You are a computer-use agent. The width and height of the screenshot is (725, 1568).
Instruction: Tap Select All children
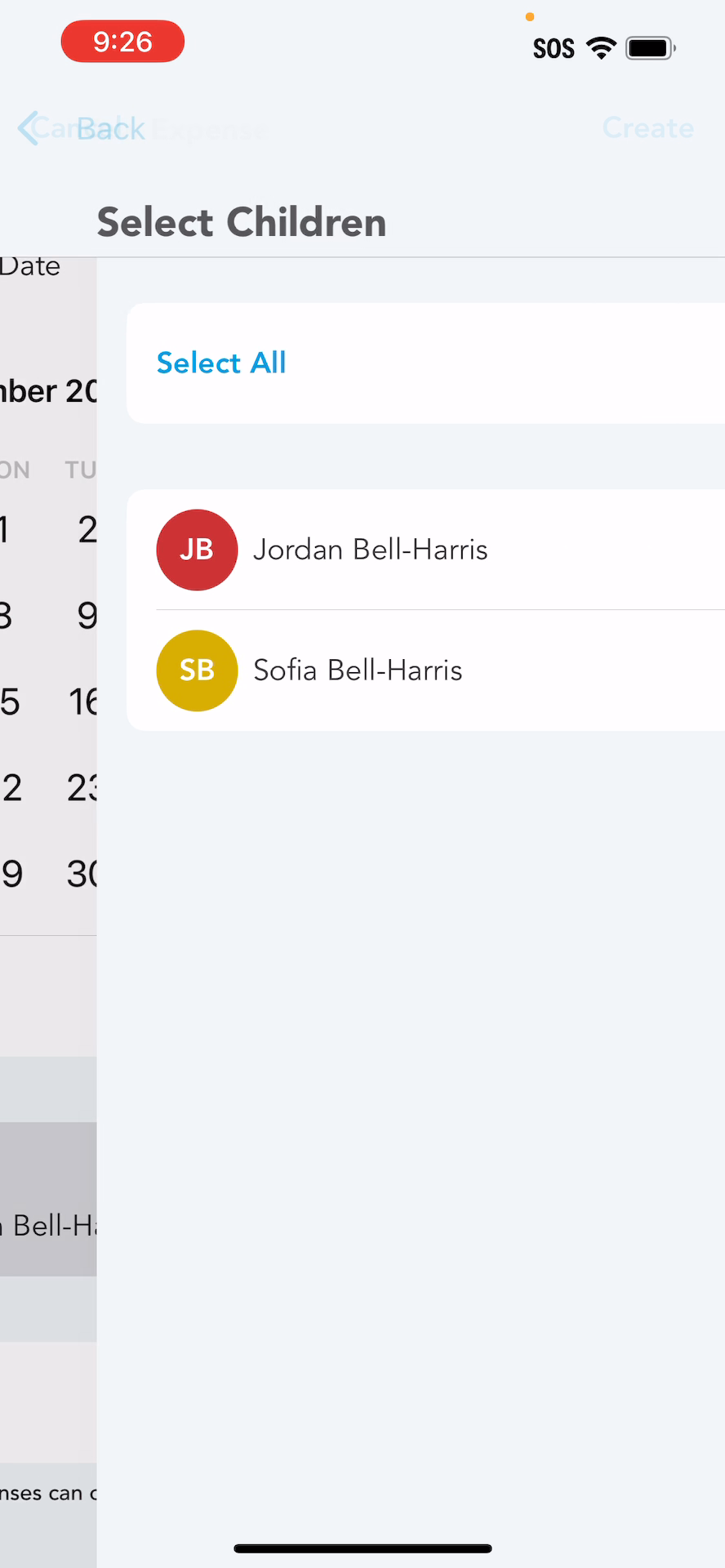tap(221, 363)
